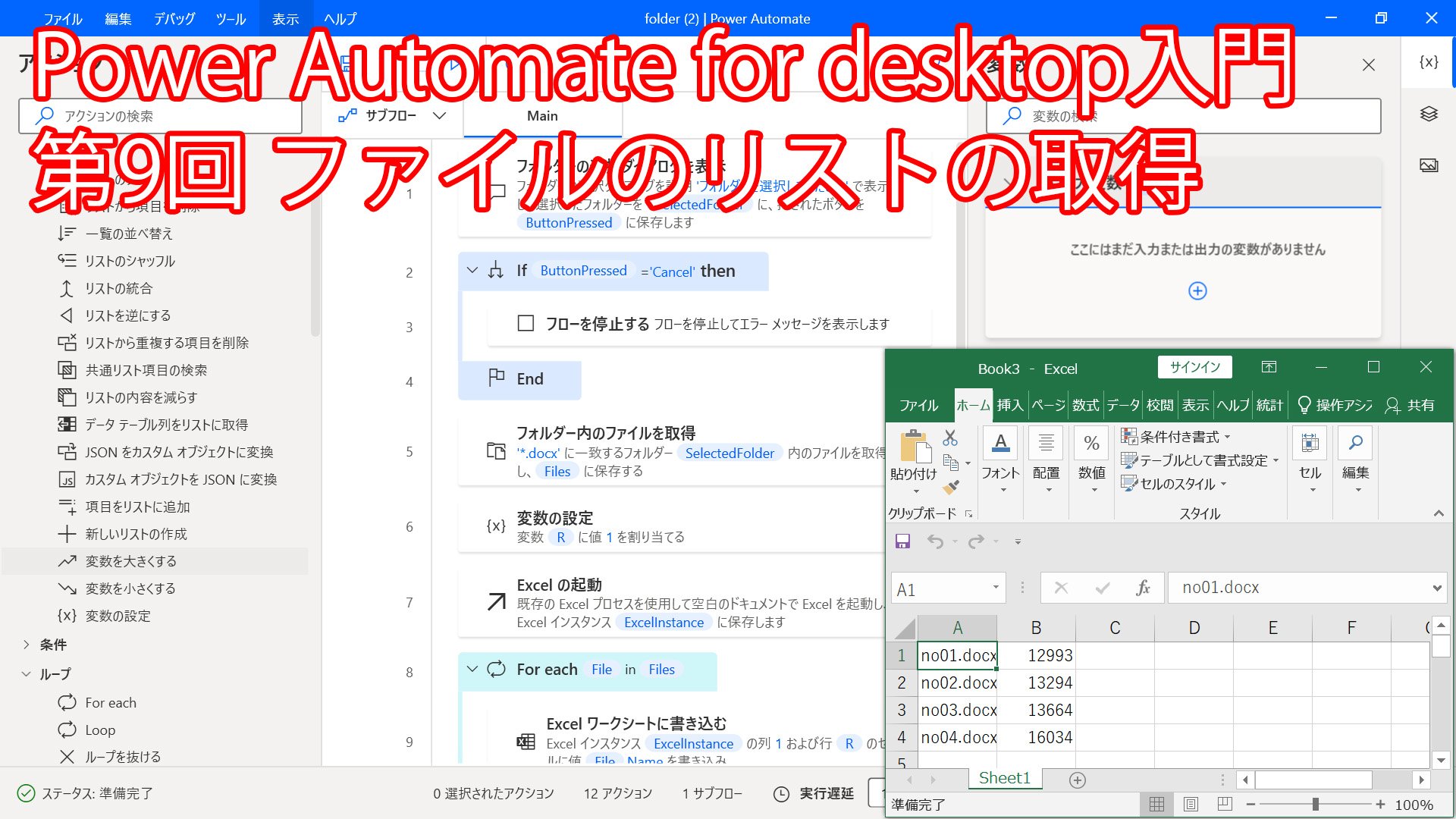
Task: Open the UI elements layers icon
Action: point(1429,114)
